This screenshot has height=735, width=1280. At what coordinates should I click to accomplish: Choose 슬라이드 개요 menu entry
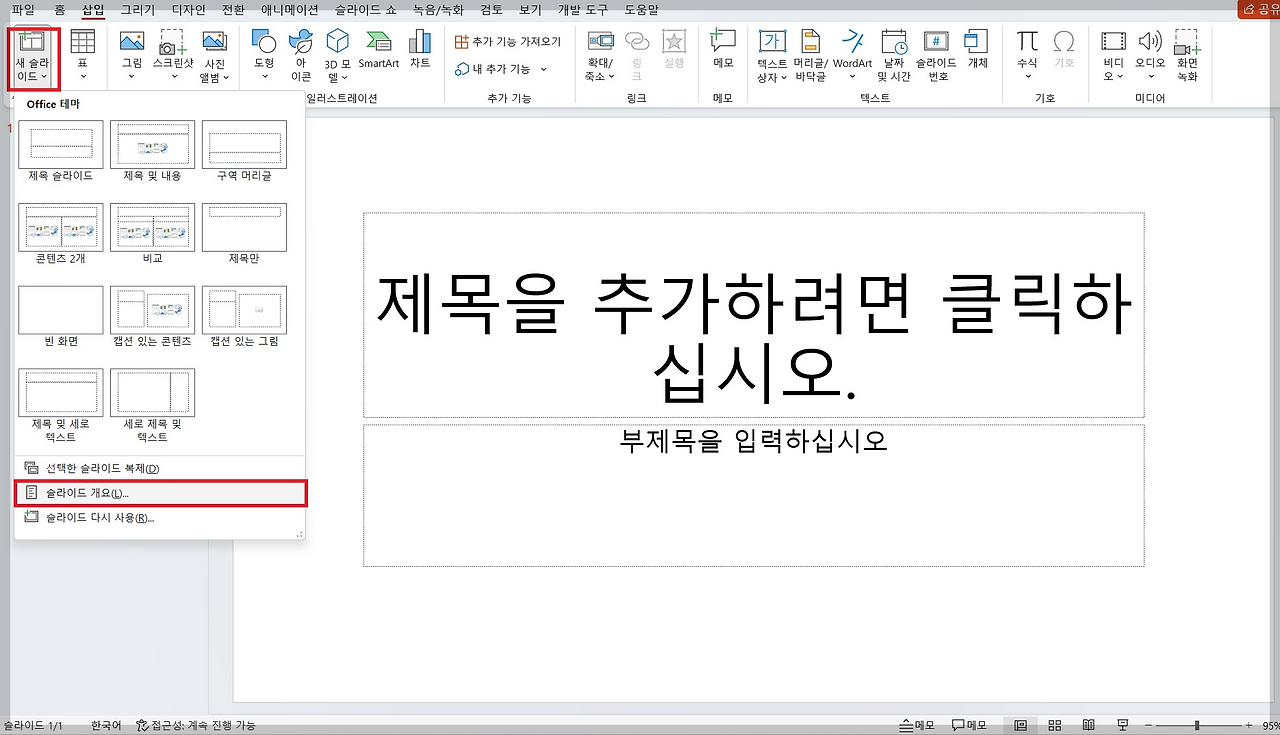[x=160, y=493]
